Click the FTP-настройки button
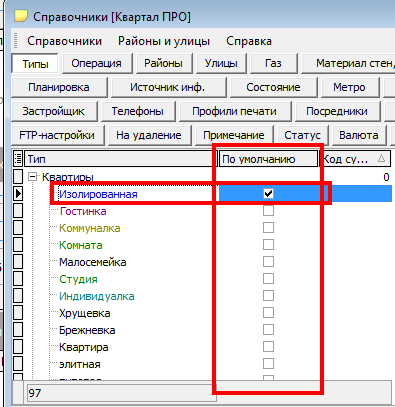The height and width of the screenshot is (407, 395). click(57, 135)
